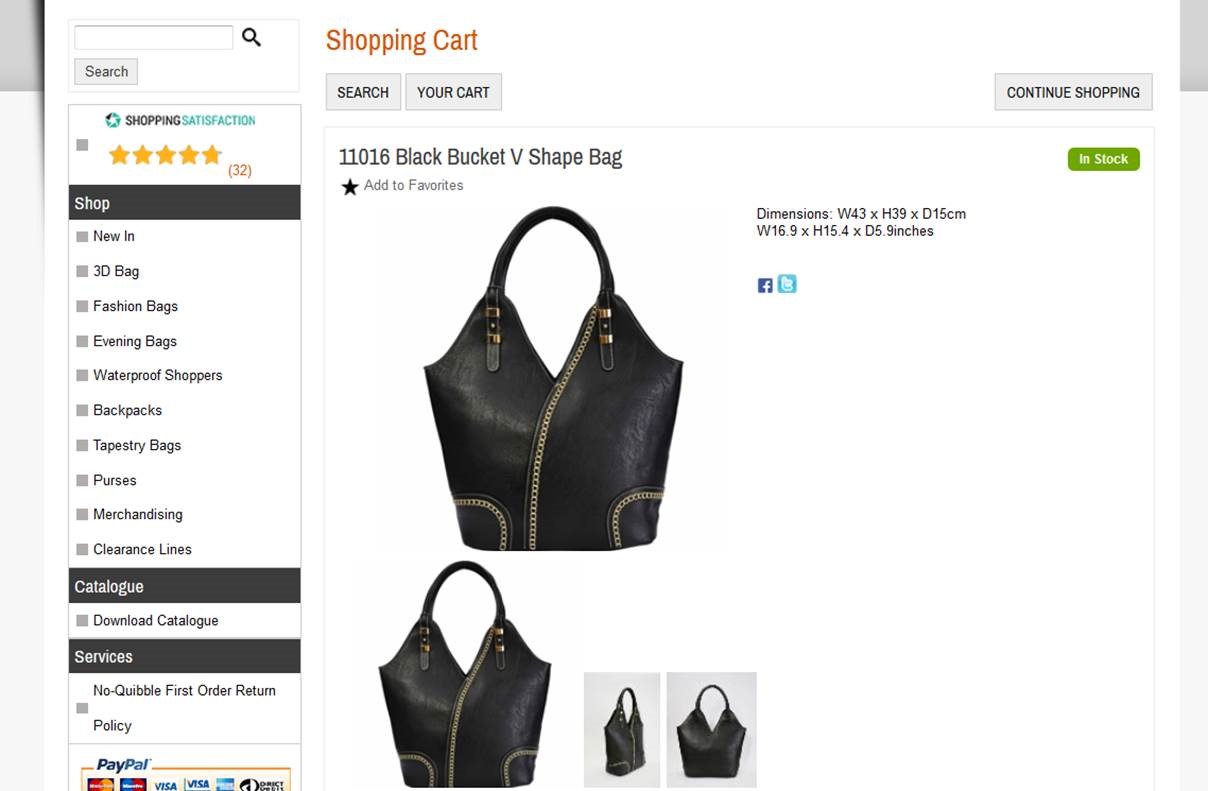Click the Facebook share icon
This screenshot has height=791, width=1208.
point(765,286)
